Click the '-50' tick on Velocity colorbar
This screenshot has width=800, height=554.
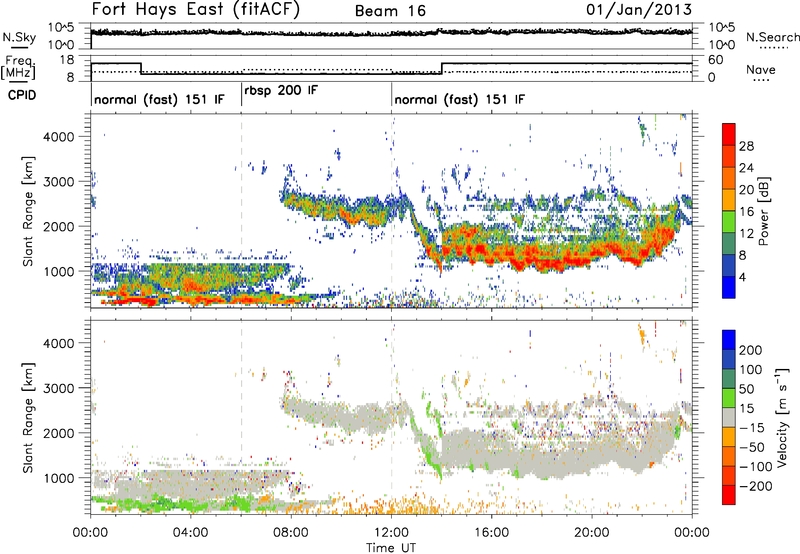click(x=752, y=447)
